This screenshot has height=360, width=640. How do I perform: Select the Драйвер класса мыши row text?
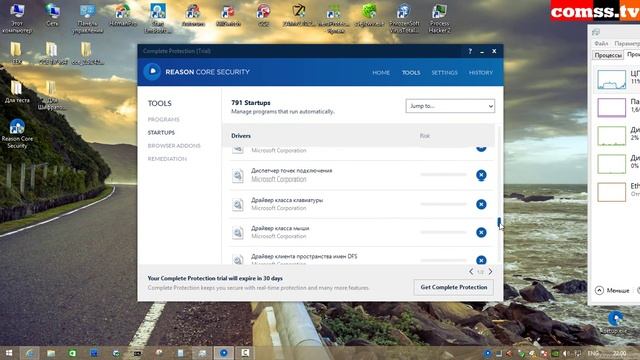[280, 228]
